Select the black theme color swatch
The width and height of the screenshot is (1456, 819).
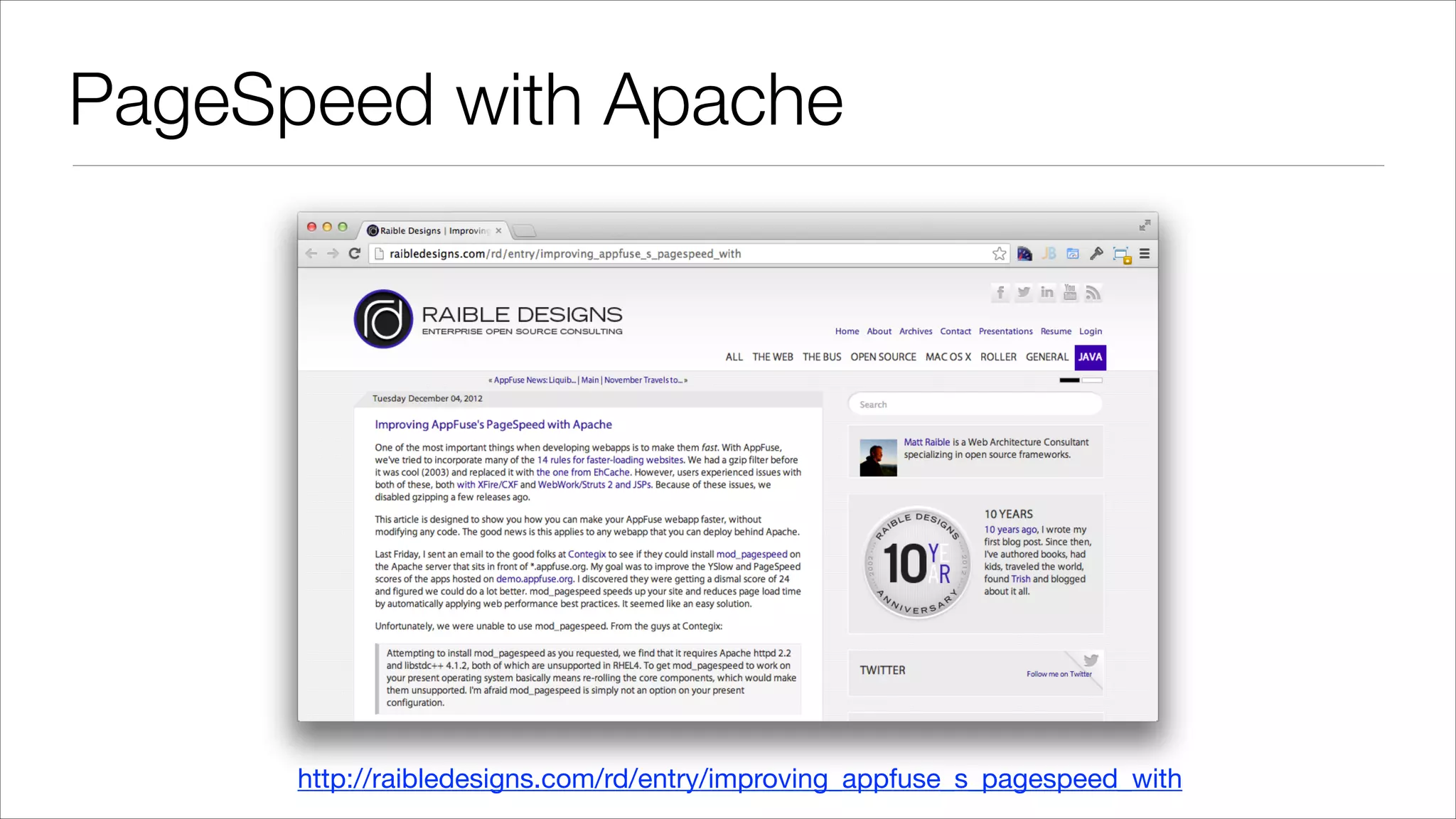(x=1069, y=380)
